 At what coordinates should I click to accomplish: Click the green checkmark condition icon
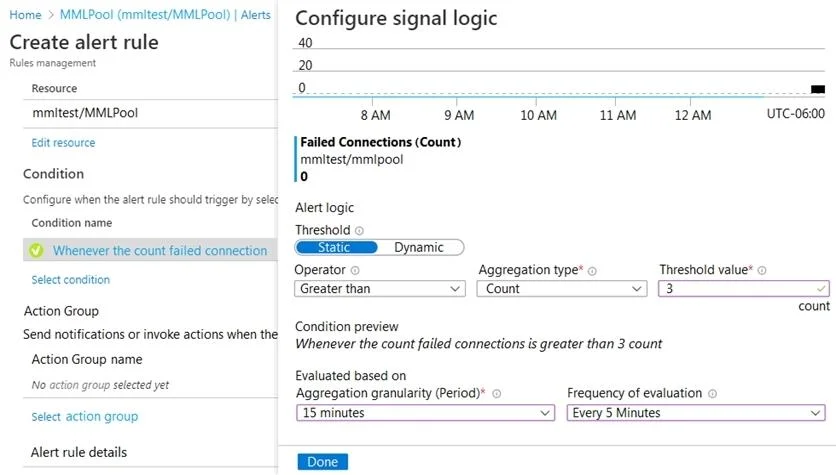click(x=36, y=251)
